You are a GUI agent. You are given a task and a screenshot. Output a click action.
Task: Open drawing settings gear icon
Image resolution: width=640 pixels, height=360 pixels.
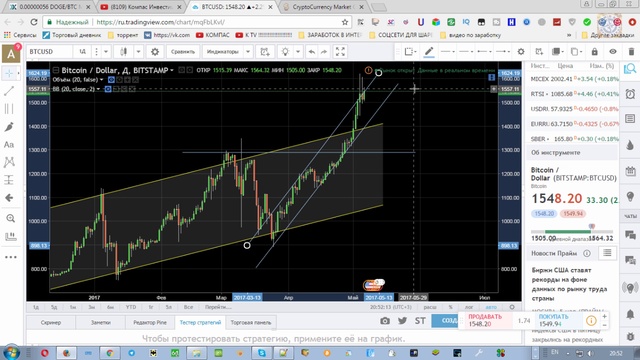[521, 51]
